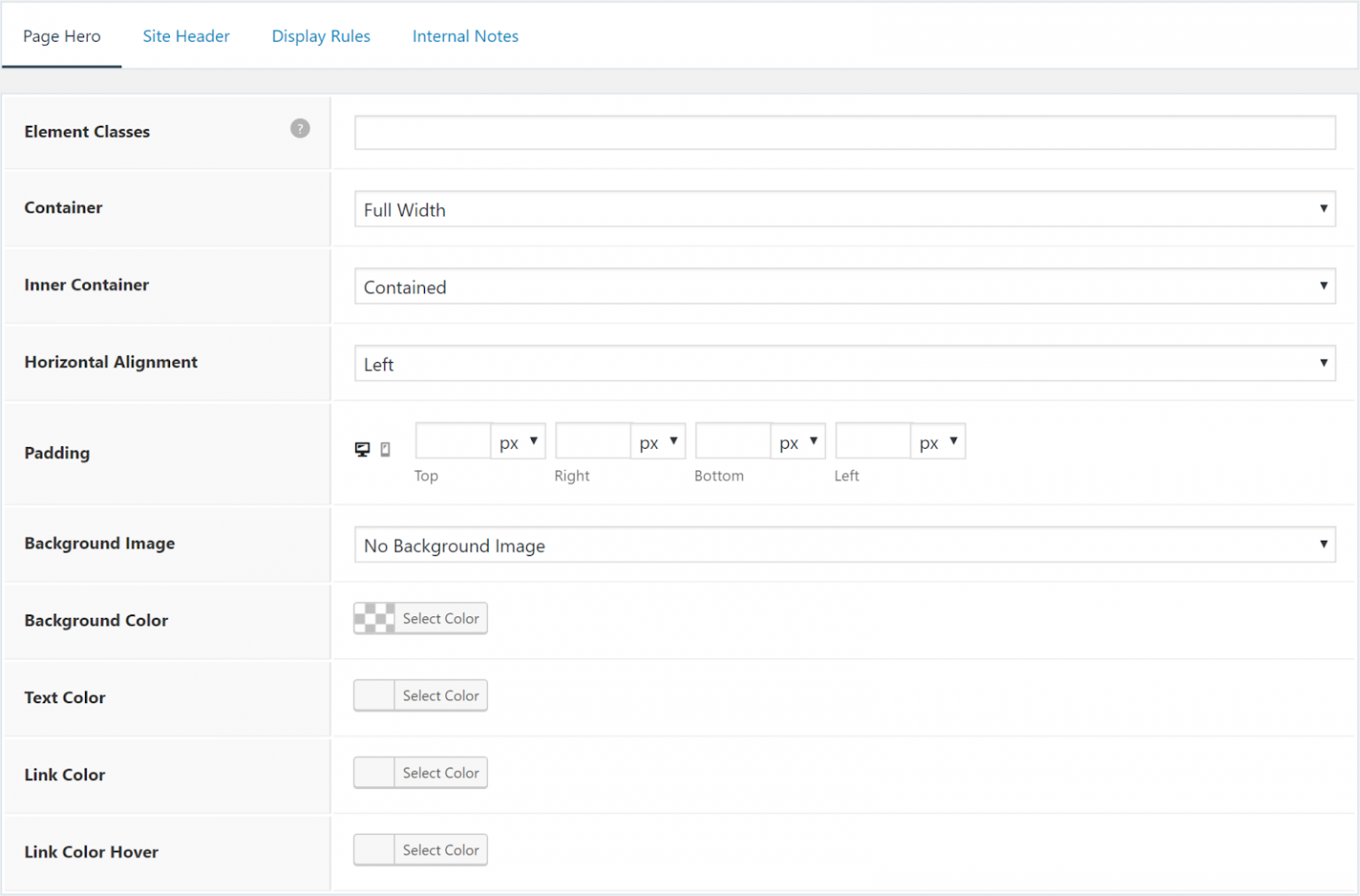Switch to mobile padding device icon
This screenshot has height=896, width=1360.
pos(385,449)
